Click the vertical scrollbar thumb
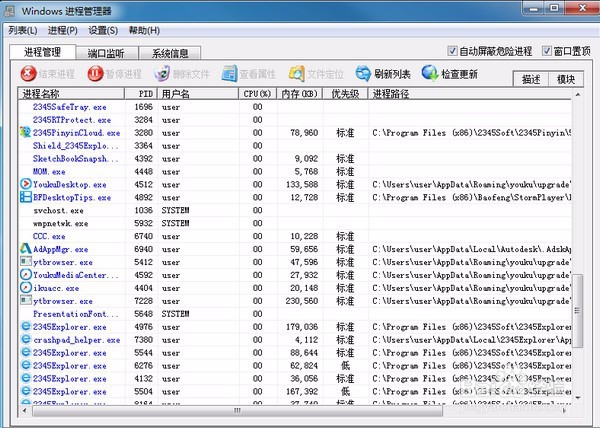 577,311
